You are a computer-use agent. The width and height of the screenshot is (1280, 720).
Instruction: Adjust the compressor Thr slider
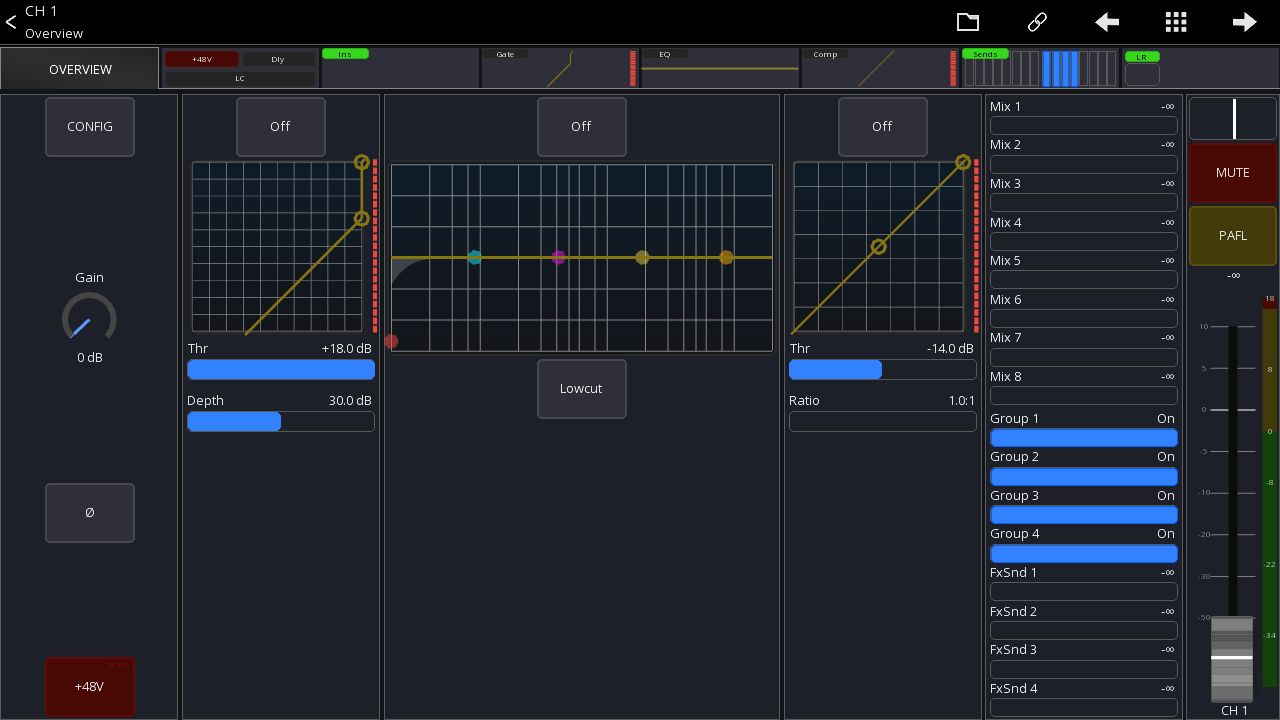(x=883, y=370)
